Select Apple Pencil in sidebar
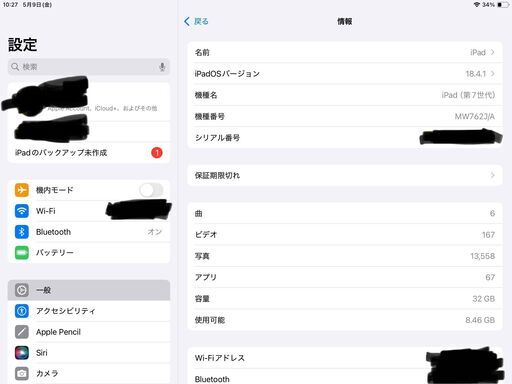 pos(89,332)
